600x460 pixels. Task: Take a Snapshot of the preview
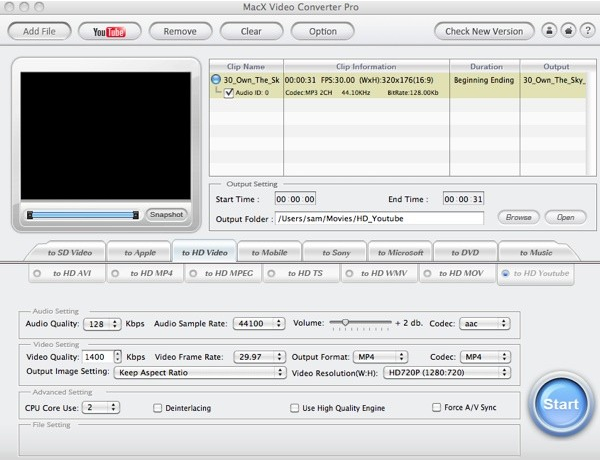tap(166, 215)
